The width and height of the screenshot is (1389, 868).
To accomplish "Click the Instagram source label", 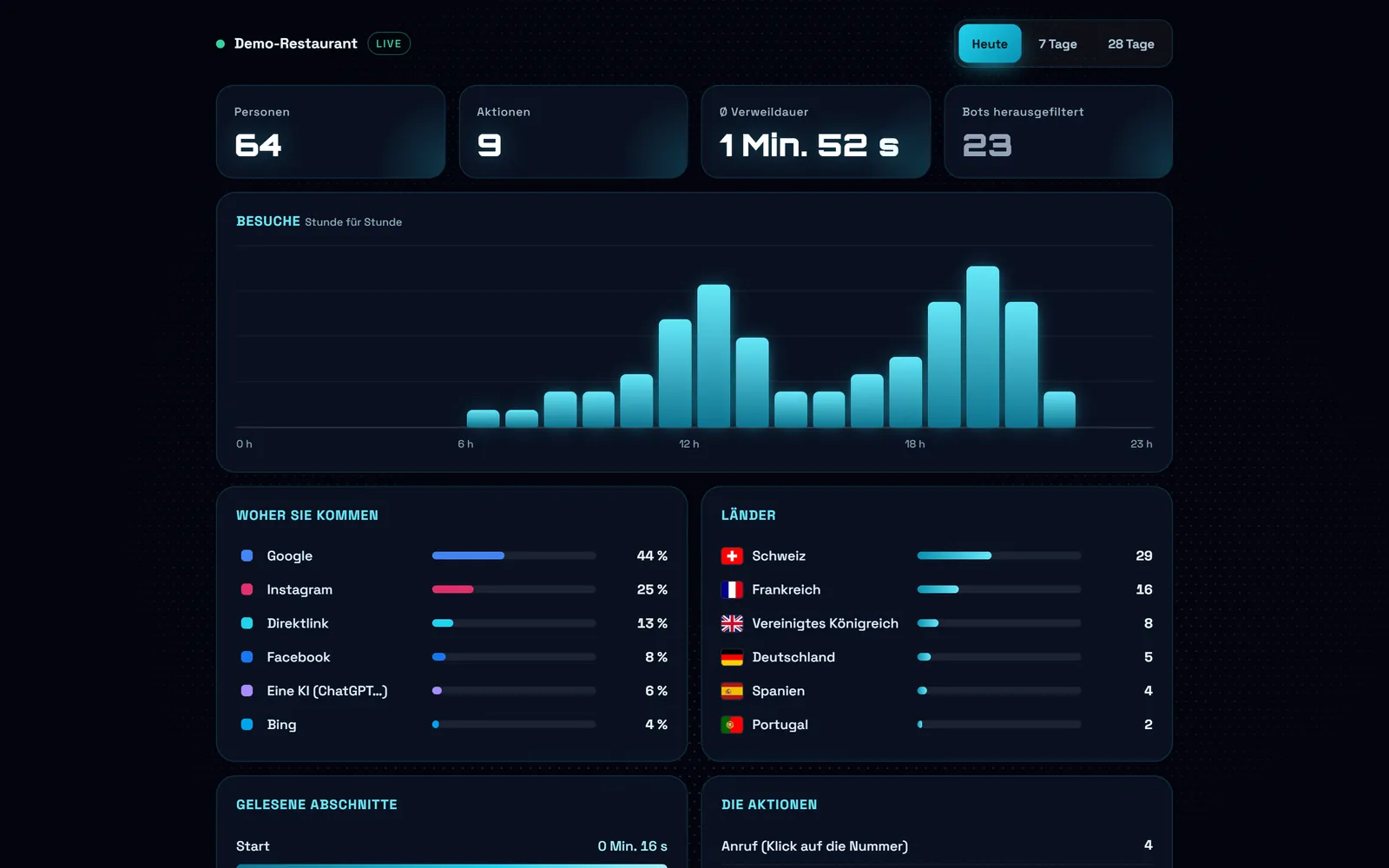I will (x=300, y=589).
